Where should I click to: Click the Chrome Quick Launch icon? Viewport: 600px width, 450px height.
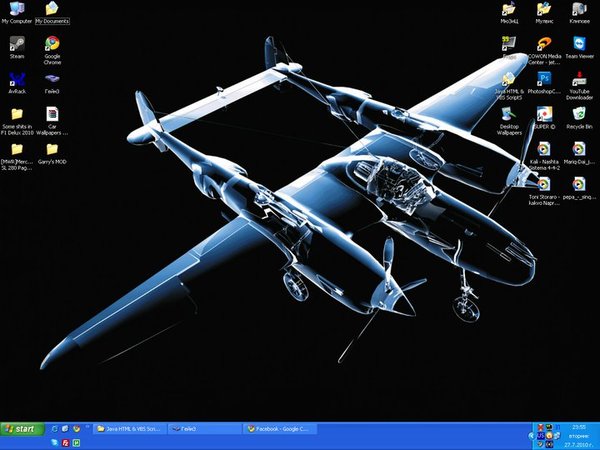tap(76, 429)
